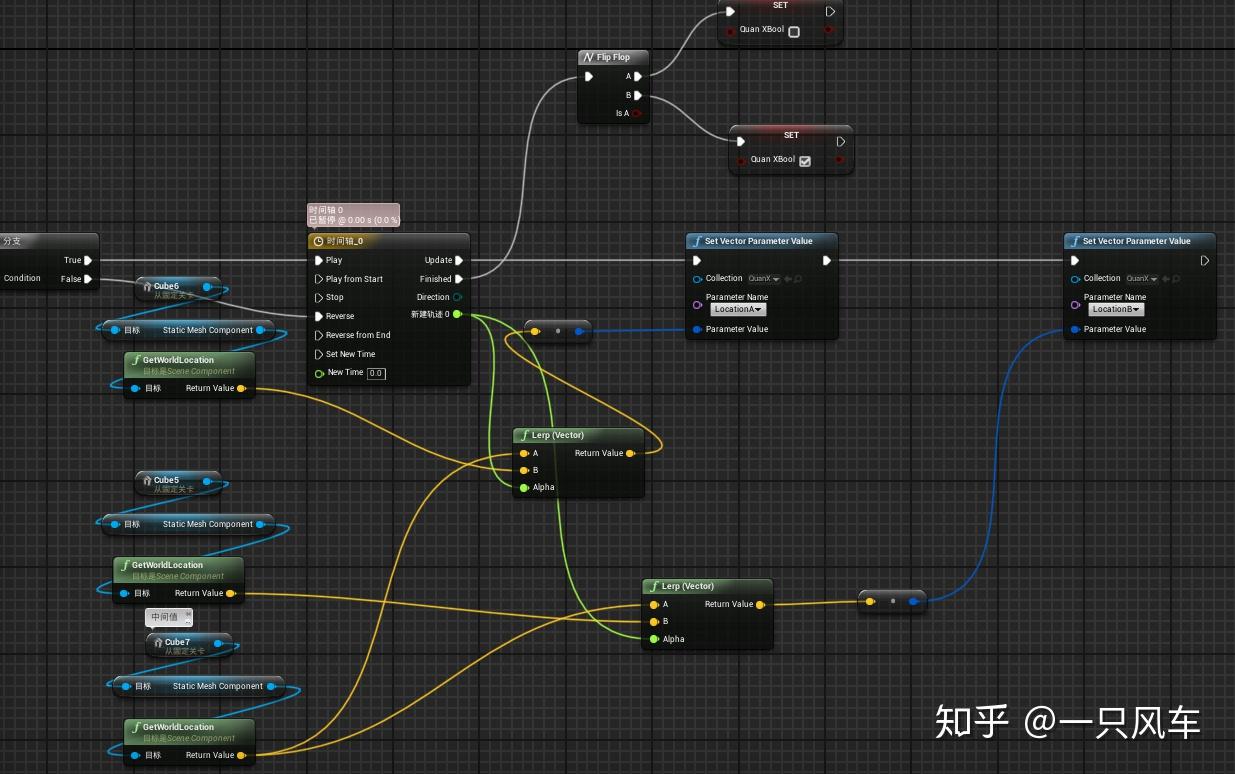The height and width of the screenshot is (774, 1235).
Task: Open the LocationB parameter name dropdown
Action: point(1116,309)
